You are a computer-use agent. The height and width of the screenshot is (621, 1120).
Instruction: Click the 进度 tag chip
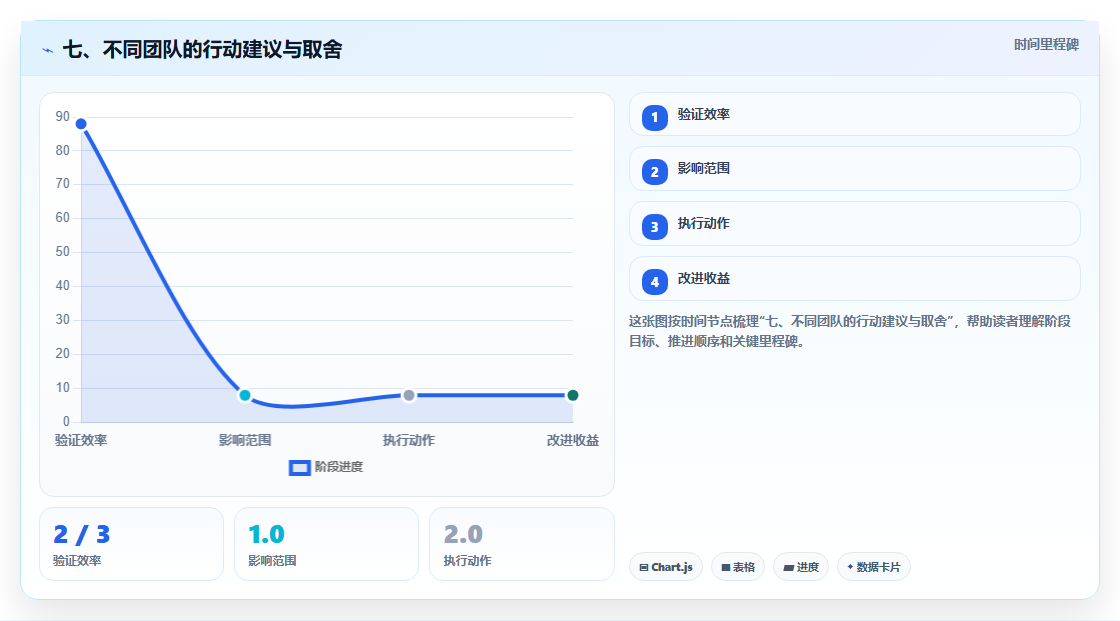801,567
